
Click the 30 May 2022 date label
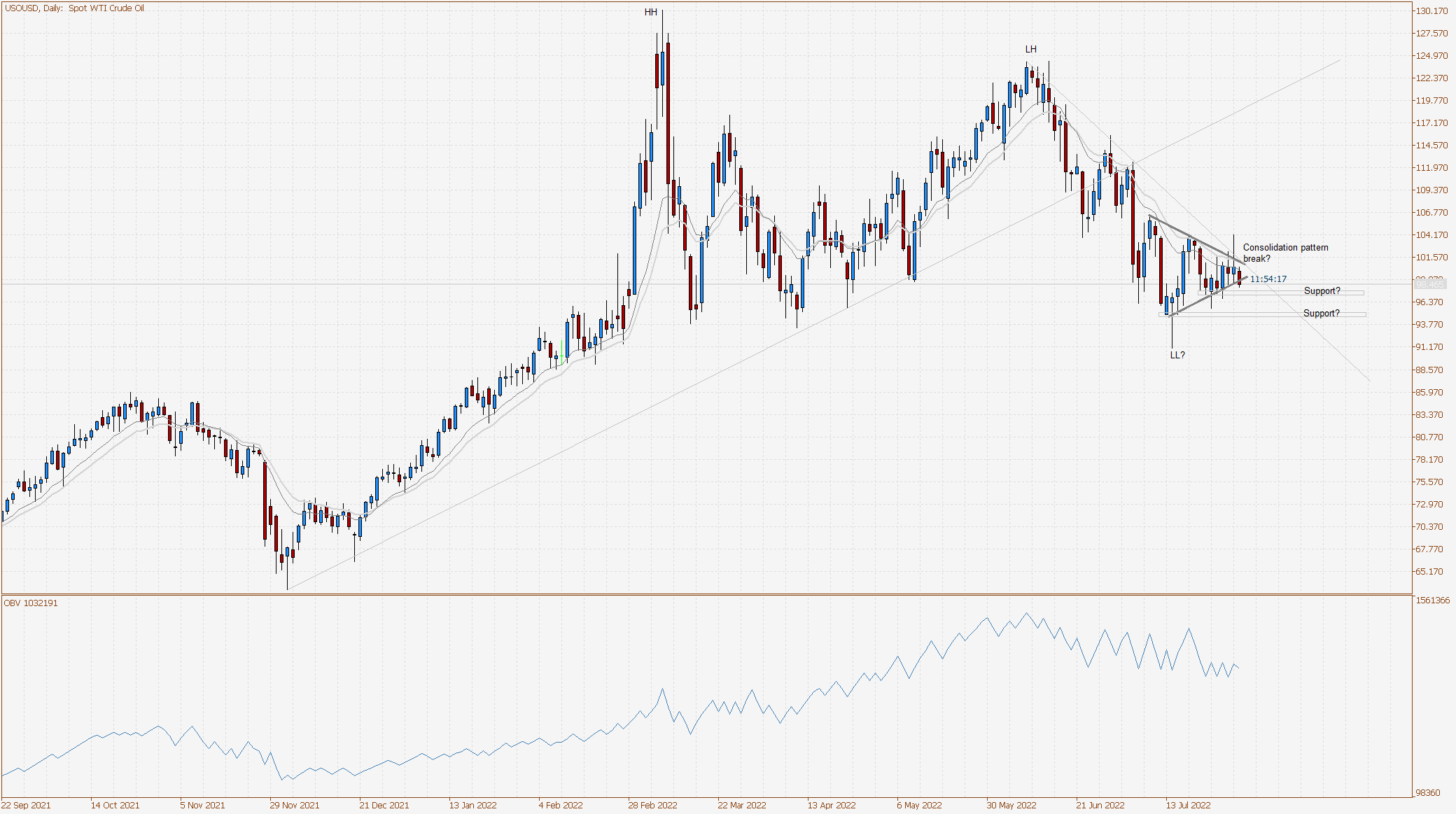(x=1011, y=805)
